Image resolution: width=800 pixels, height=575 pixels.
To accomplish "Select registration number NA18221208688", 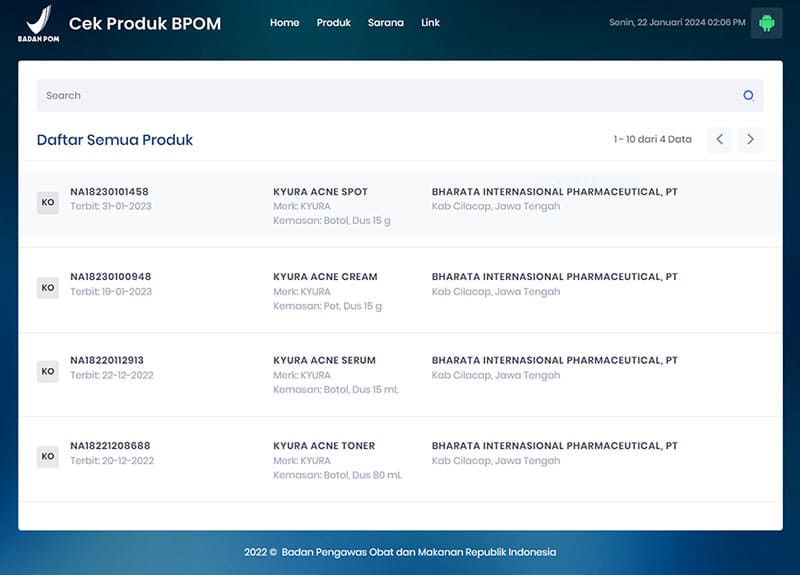I will pyautogui.click(x=110, y=445).
